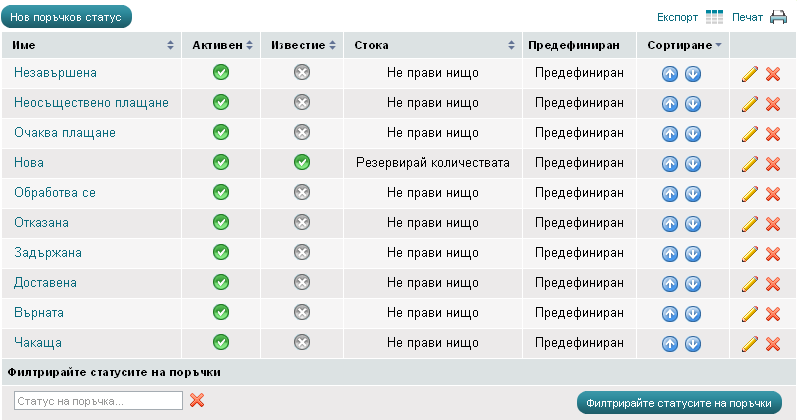Click the printer icon next to Печат
The image size is (797, 420).
pos(778,17)
